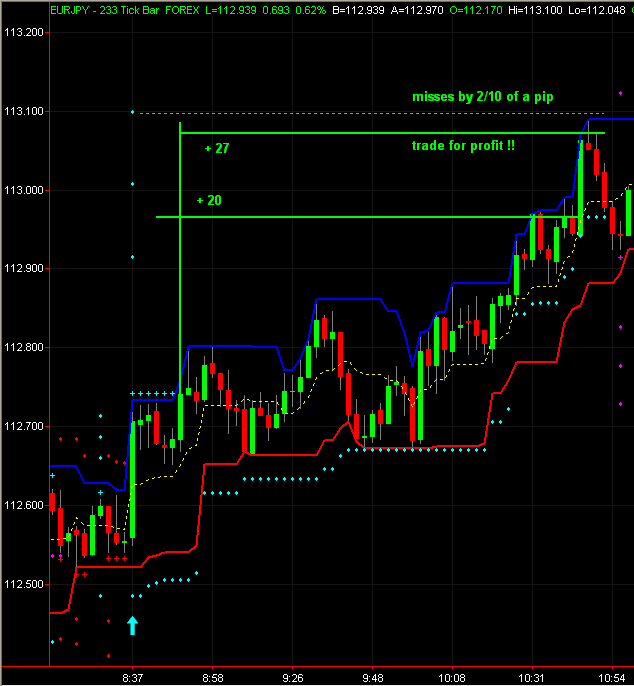Click the 'L=112.939' last price value
Screen dimensions: 634x686
point(231,10)
